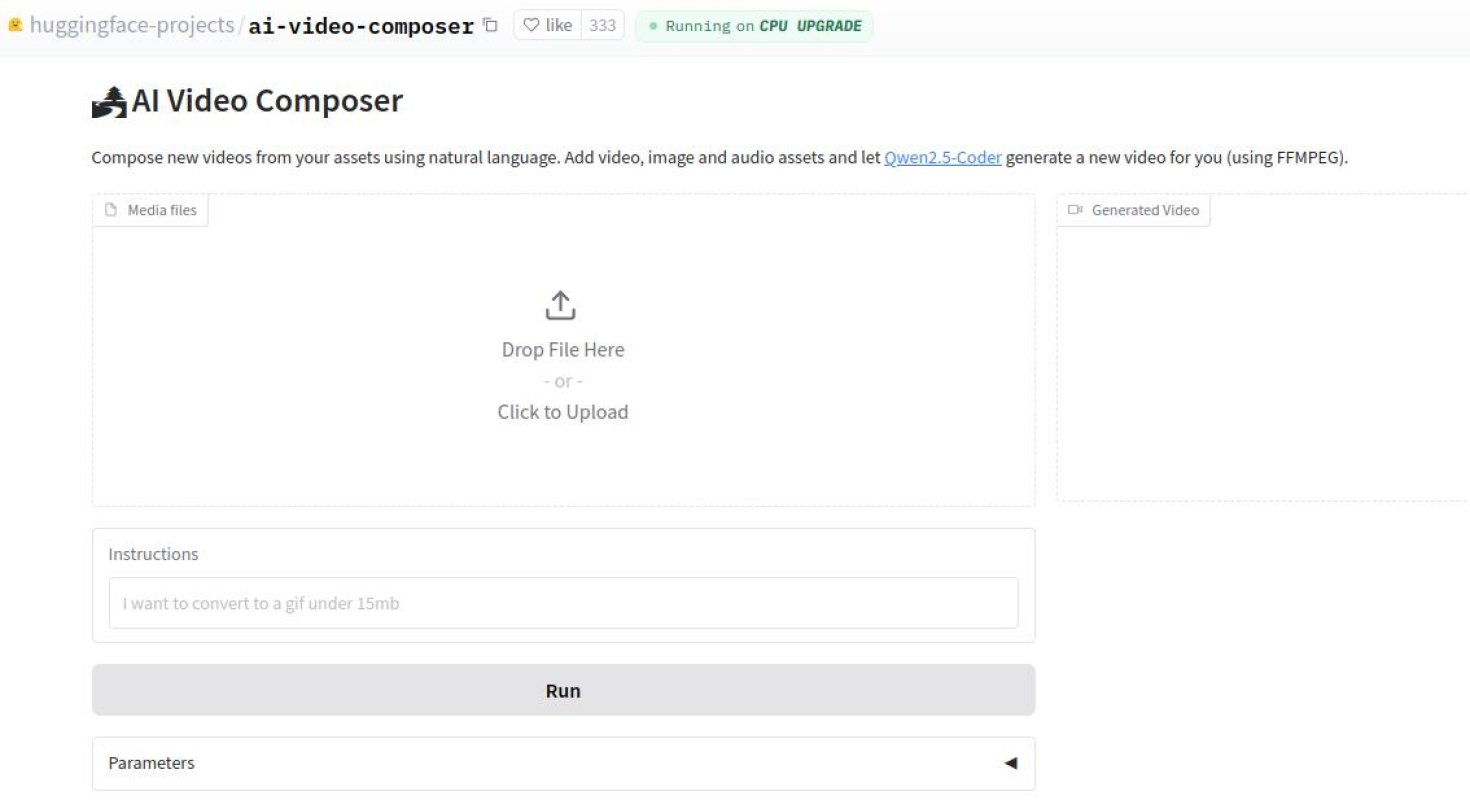Expand the Parameters section

[563, 763]
